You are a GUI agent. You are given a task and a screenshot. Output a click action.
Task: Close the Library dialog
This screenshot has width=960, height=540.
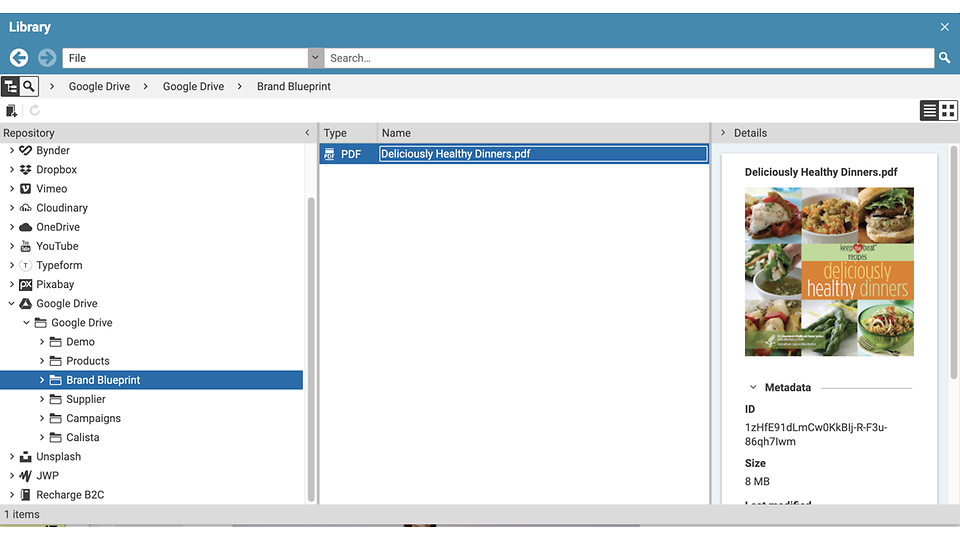coord(945,27)
